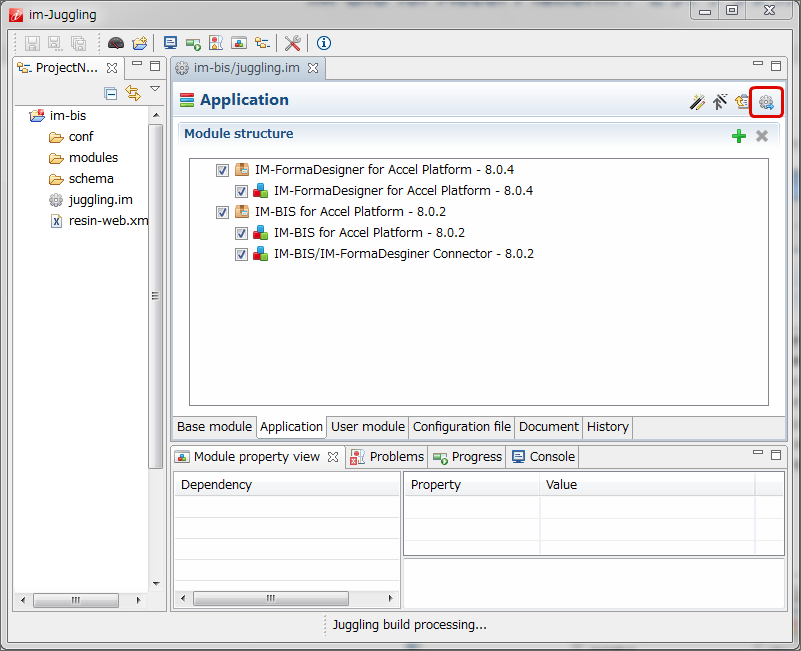Add a module with the green plus
Screen dimensions: 801x651
click(739, 136)
